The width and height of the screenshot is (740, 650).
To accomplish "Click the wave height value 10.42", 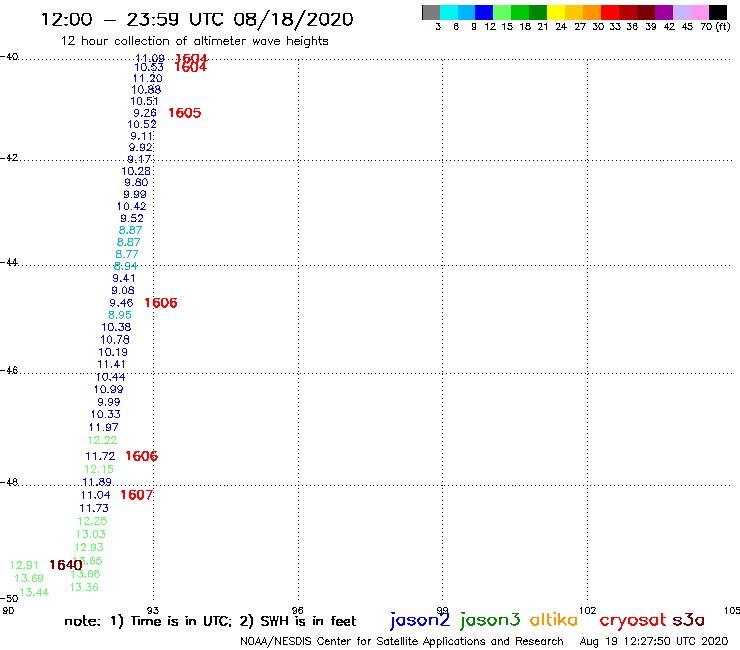I will tap(131, 206).
